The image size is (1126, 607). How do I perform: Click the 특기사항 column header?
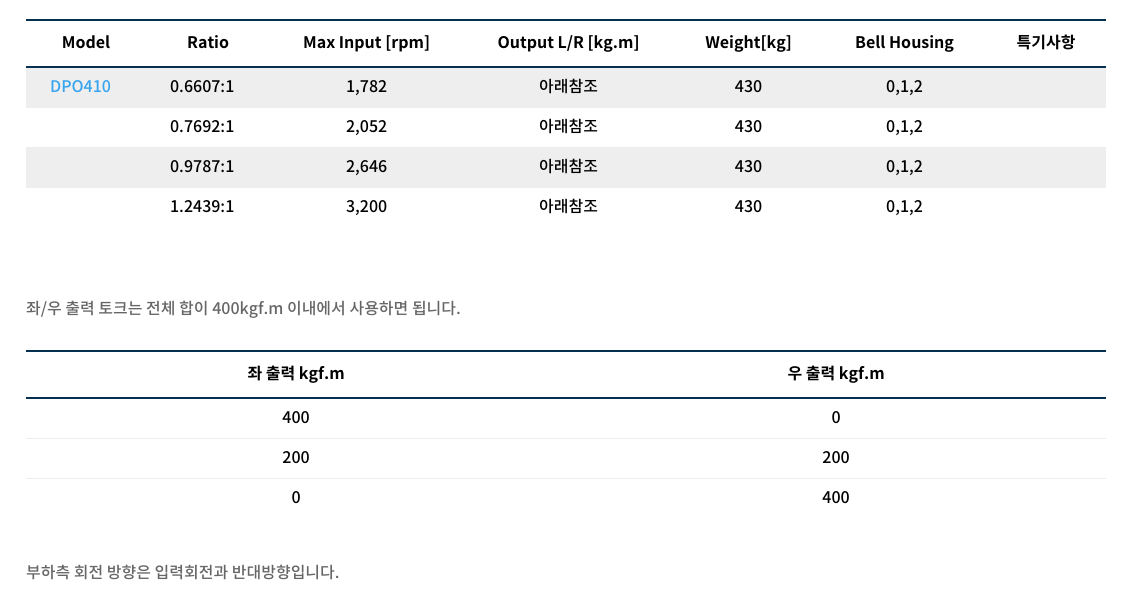tap(1045, 42)
